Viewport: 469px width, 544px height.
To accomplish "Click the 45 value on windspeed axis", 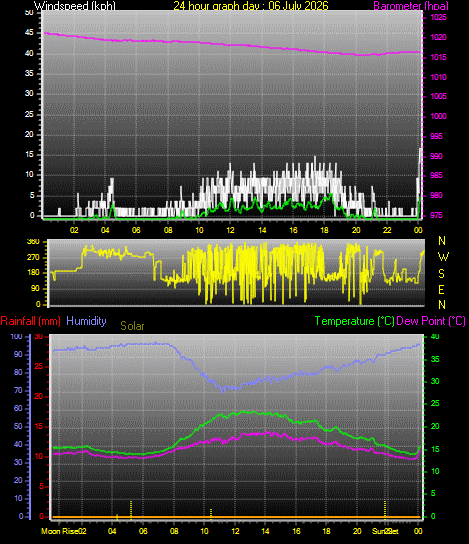I will (x=29, y=33).
